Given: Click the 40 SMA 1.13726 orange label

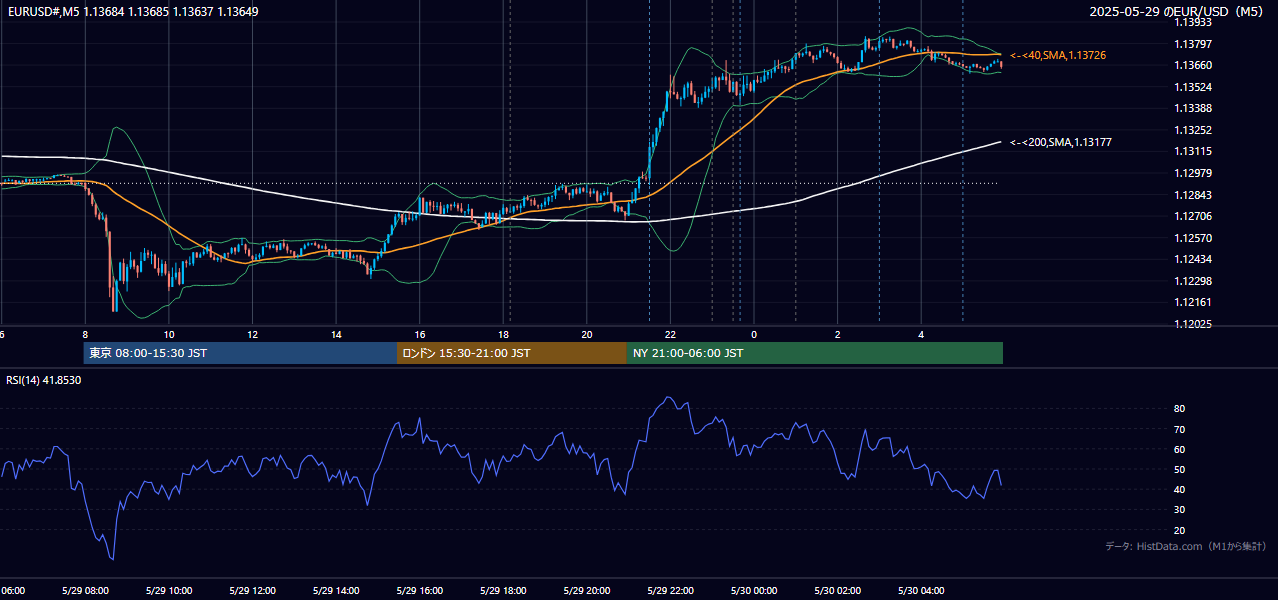Looking at the screenshot, I should tap(1058, 55).
